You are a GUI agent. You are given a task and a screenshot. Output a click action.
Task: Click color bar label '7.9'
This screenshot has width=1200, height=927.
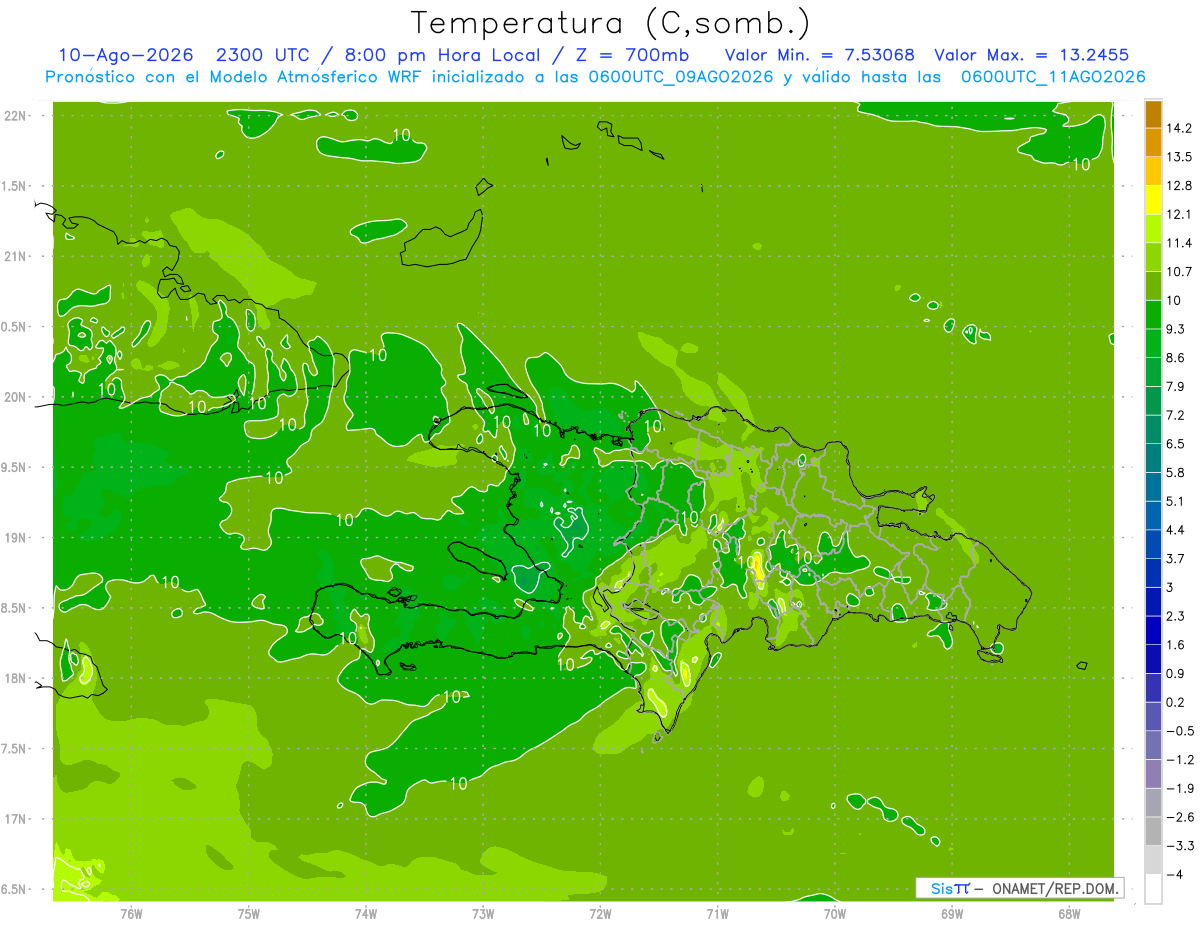pos(1176,386)
